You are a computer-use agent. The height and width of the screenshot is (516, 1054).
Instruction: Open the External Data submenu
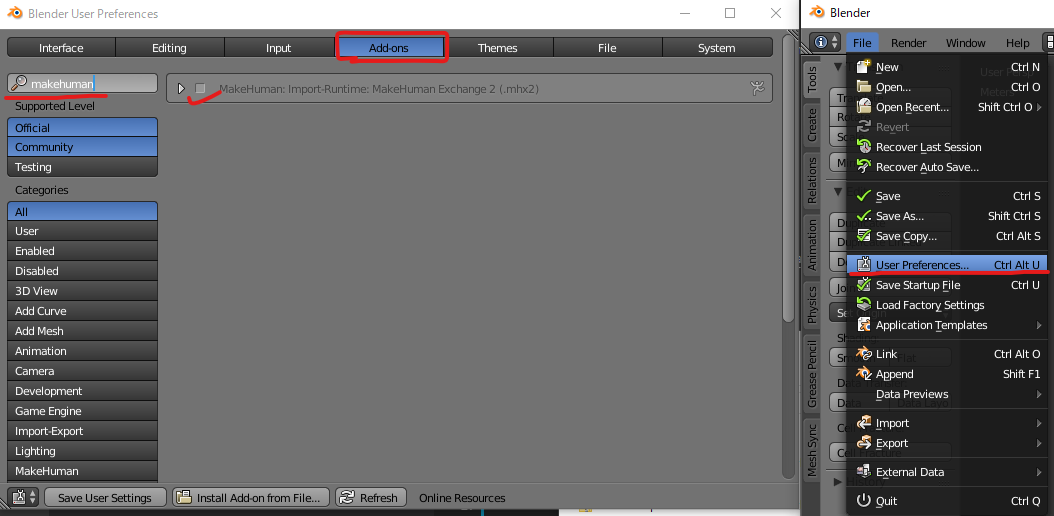click(947, 472)
